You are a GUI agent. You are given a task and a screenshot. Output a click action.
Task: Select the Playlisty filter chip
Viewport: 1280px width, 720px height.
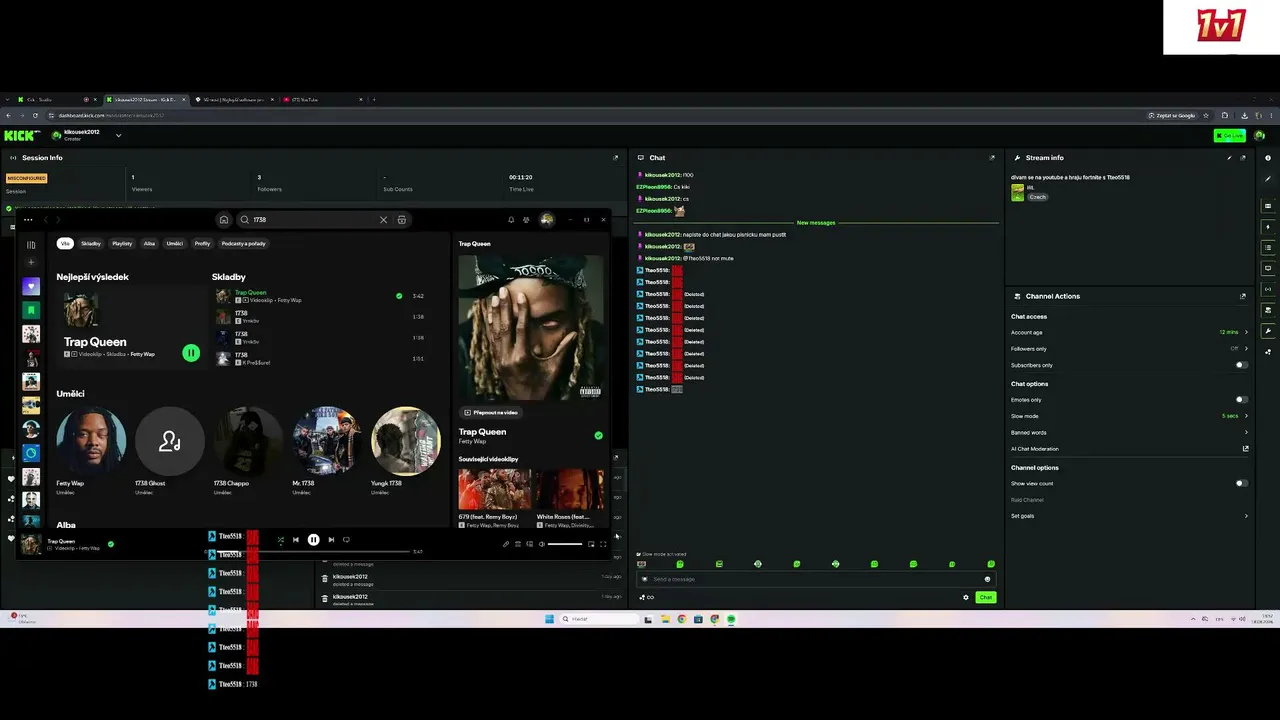pos(122,243)
